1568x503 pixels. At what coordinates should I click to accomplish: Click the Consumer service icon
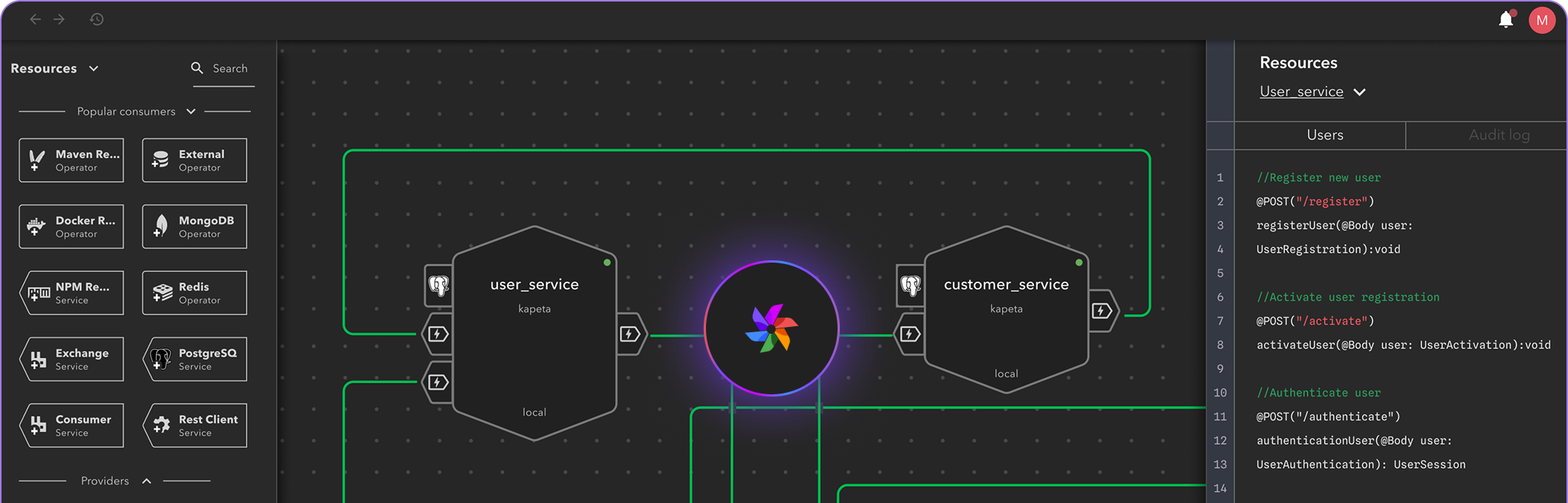37,426
